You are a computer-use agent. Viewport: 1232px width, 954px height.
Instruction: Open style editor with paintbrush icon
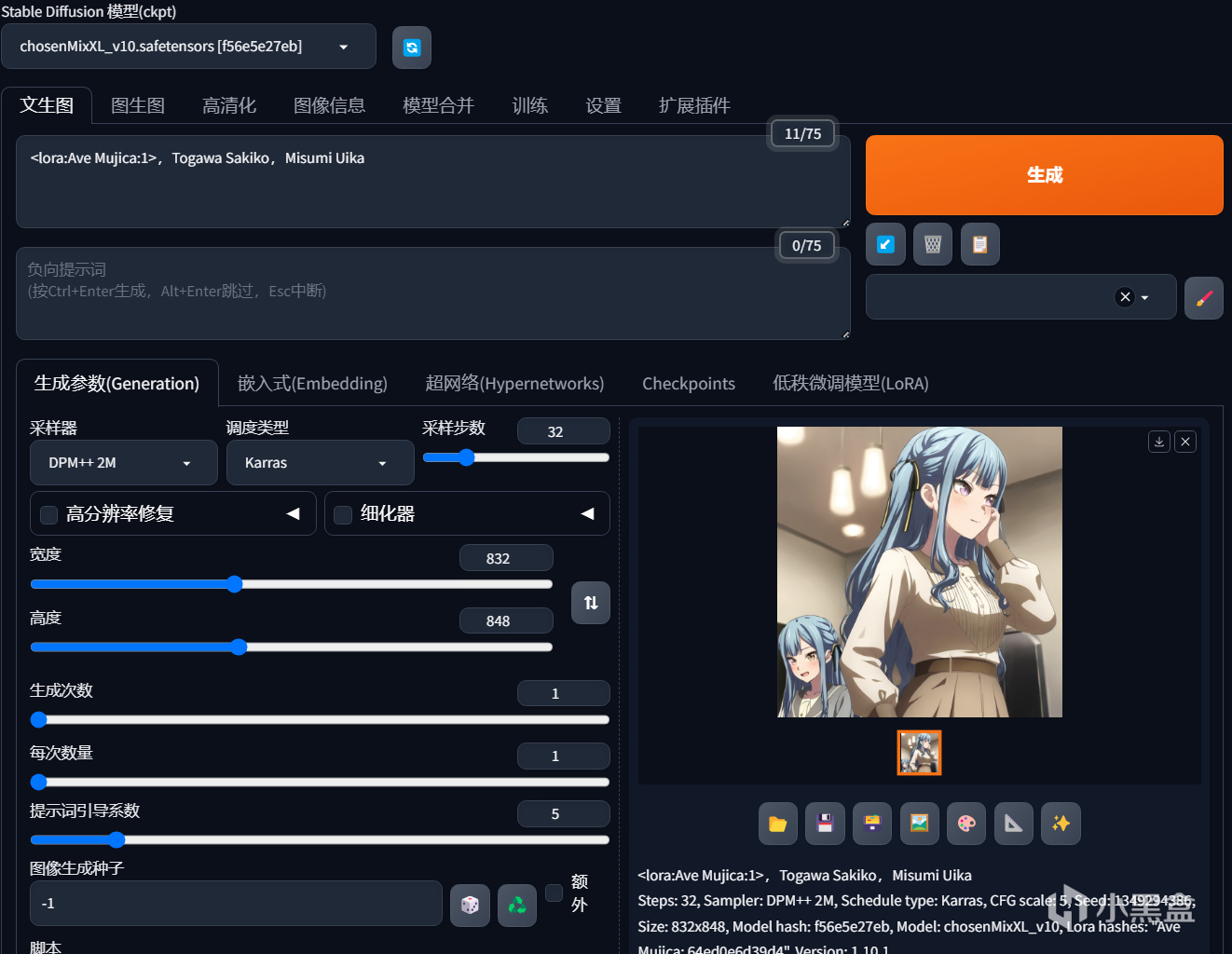point(1204,298)
